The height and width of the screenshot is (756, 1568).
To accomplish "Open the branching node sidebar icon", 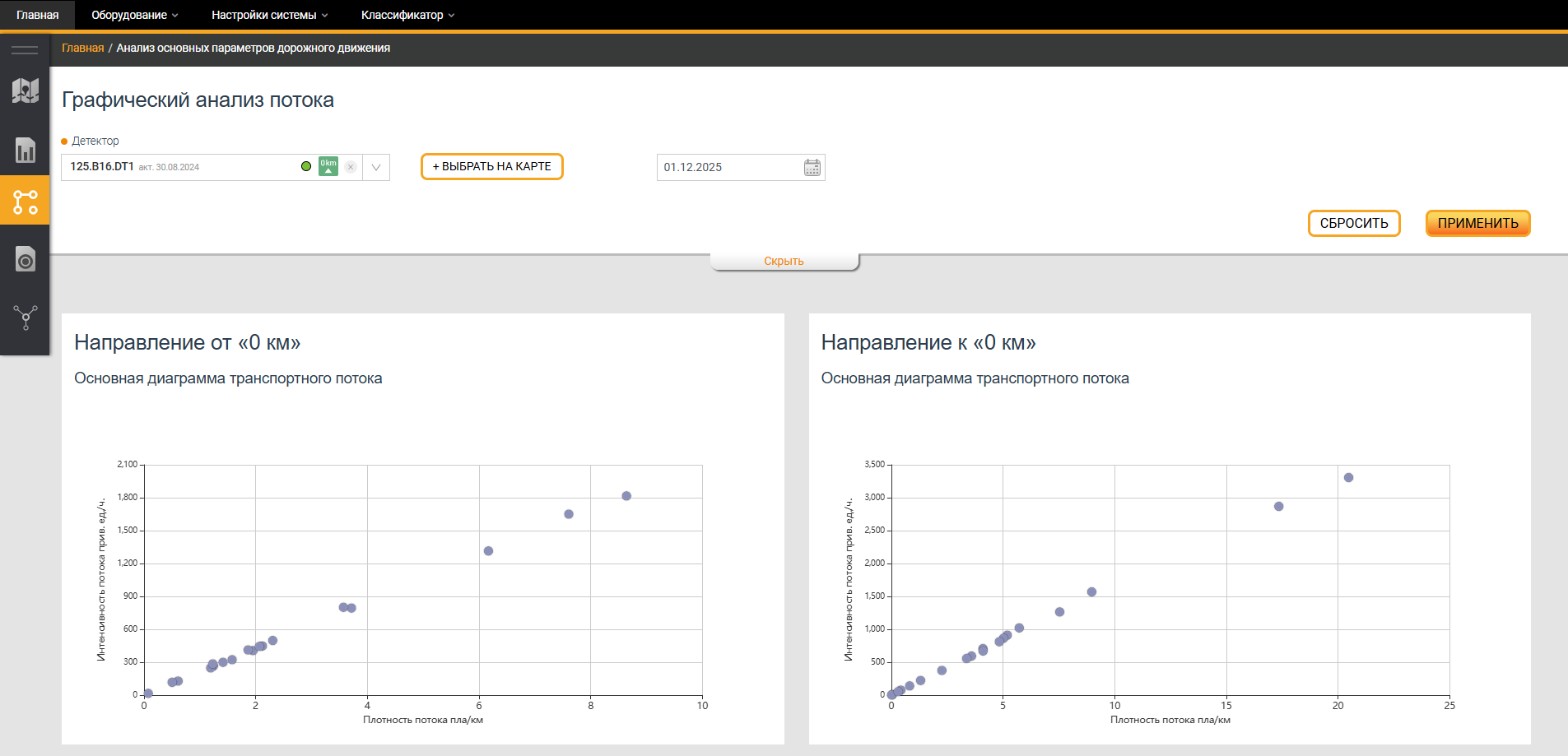I will click(25, 318).
